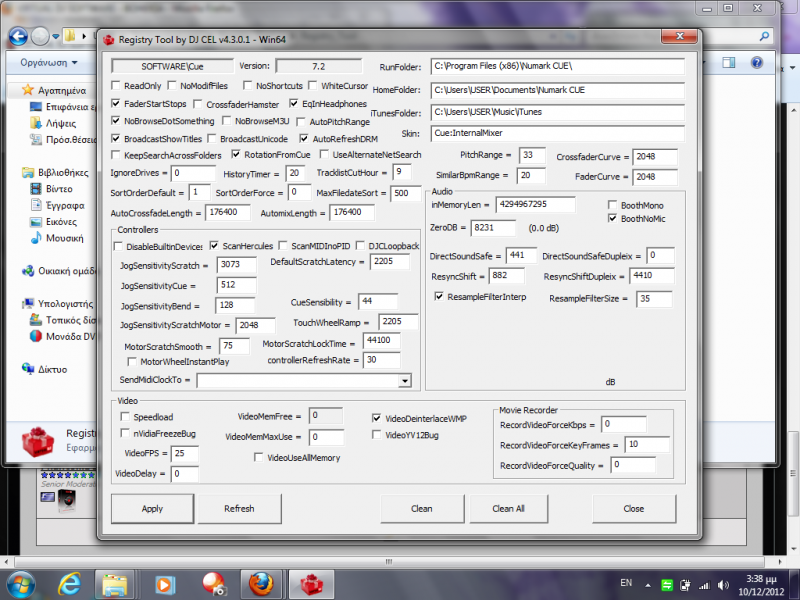Click the RunFolder path field
Viewport: 800px width, 600px height.
(557, 66)
